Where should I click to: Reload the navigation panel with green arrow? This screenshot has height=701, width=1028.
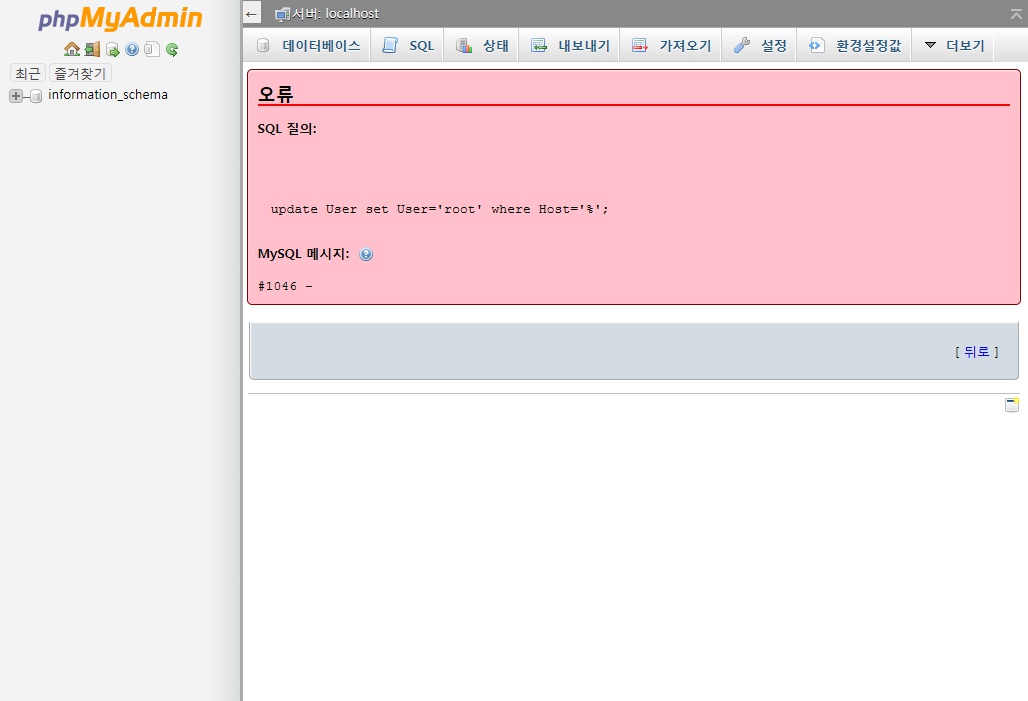click(172, 49)
